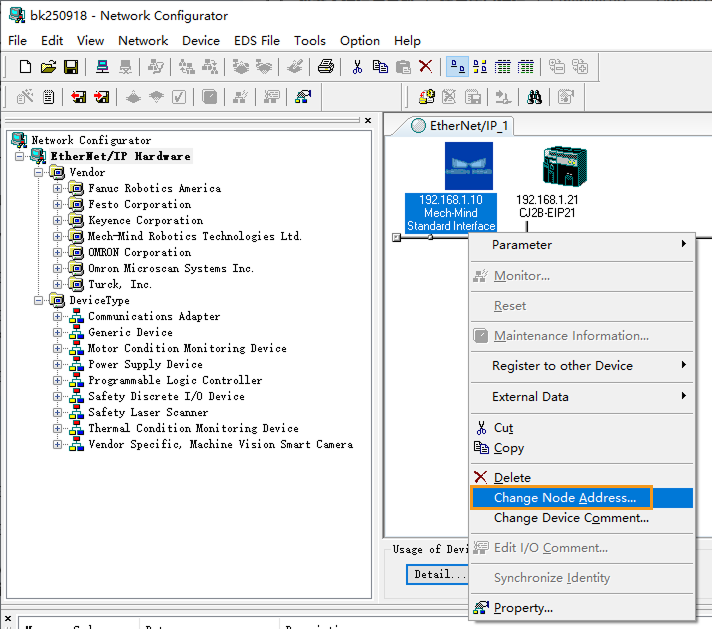712x629 pixels.
Task: Open the View menu
Action: [x=90, y=40]
